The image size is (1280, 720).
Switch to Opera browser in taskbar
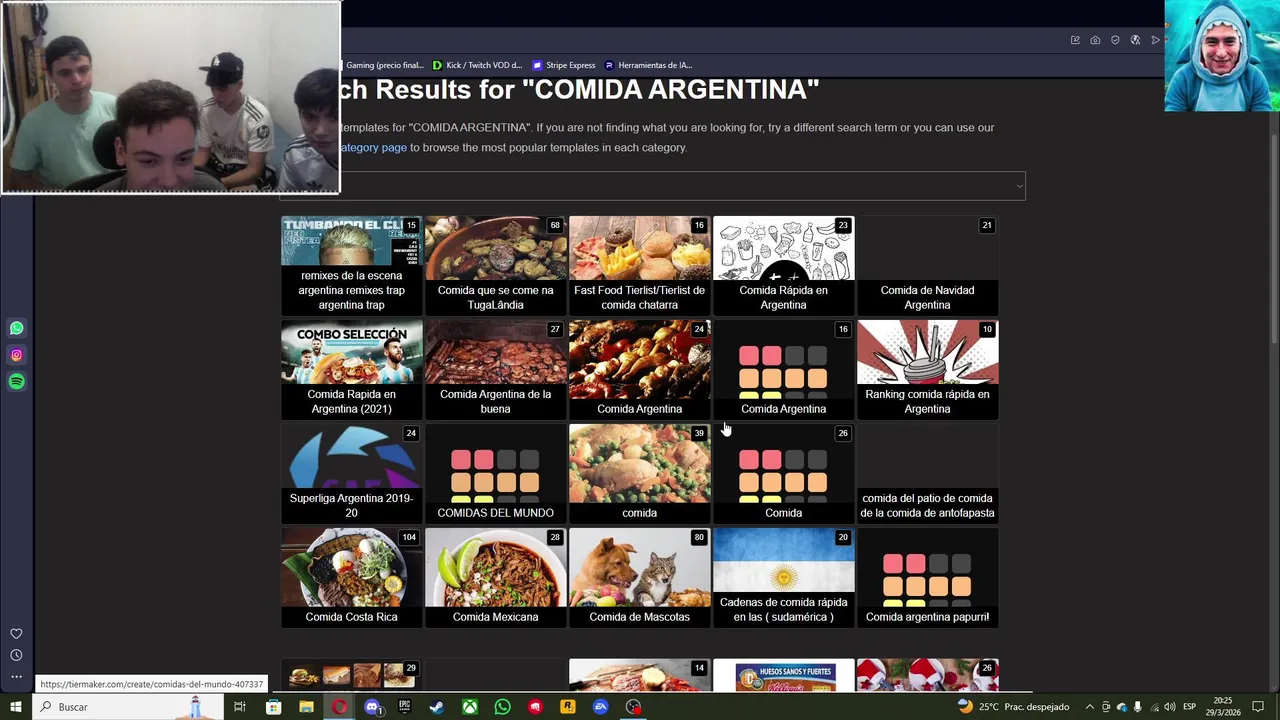coord(340,707)
